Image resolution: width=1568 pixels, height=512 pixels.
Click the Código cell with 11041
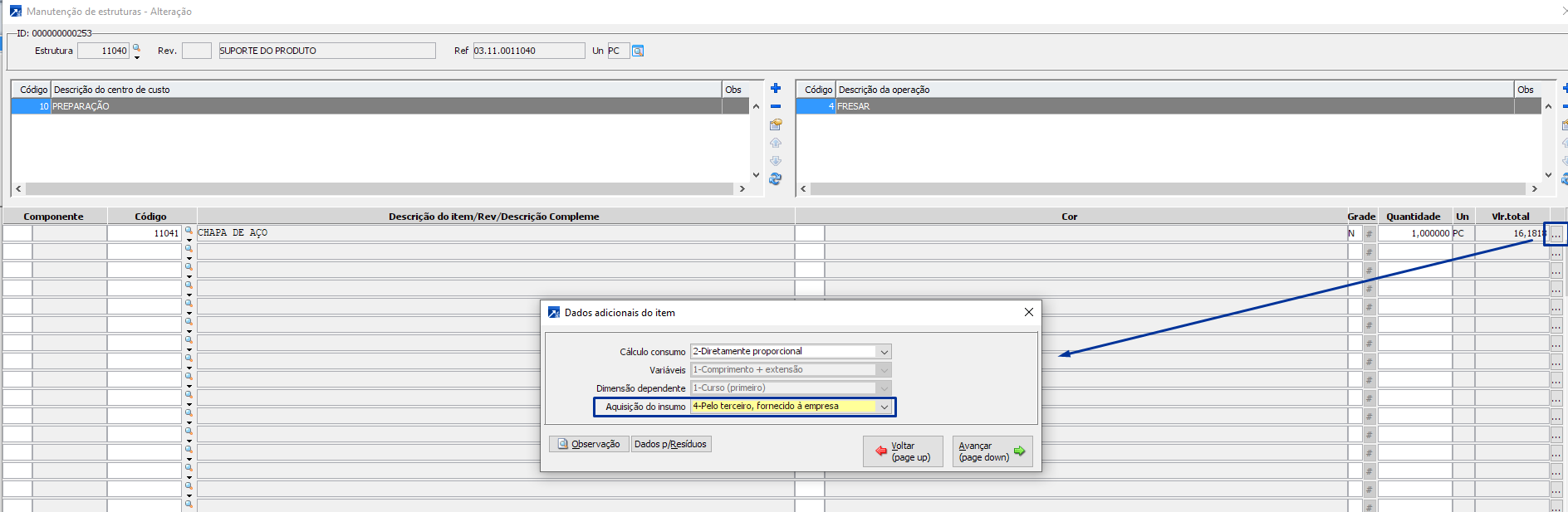point(145,234)
